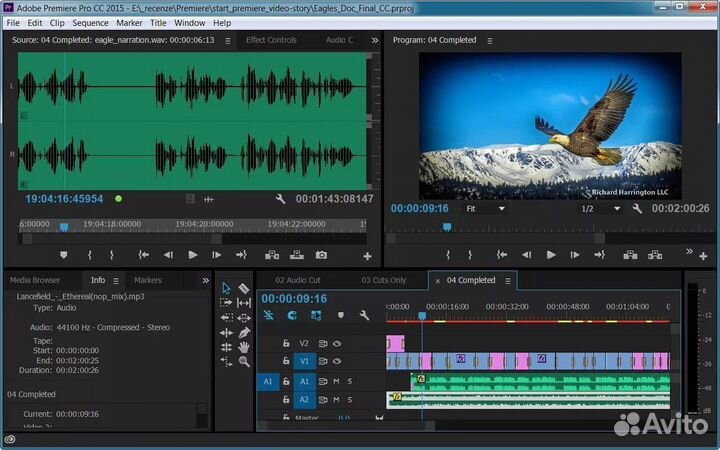
Task: Toggle Linked Selection in timeline
Action: pyautogui.click(x=316, y=315)
